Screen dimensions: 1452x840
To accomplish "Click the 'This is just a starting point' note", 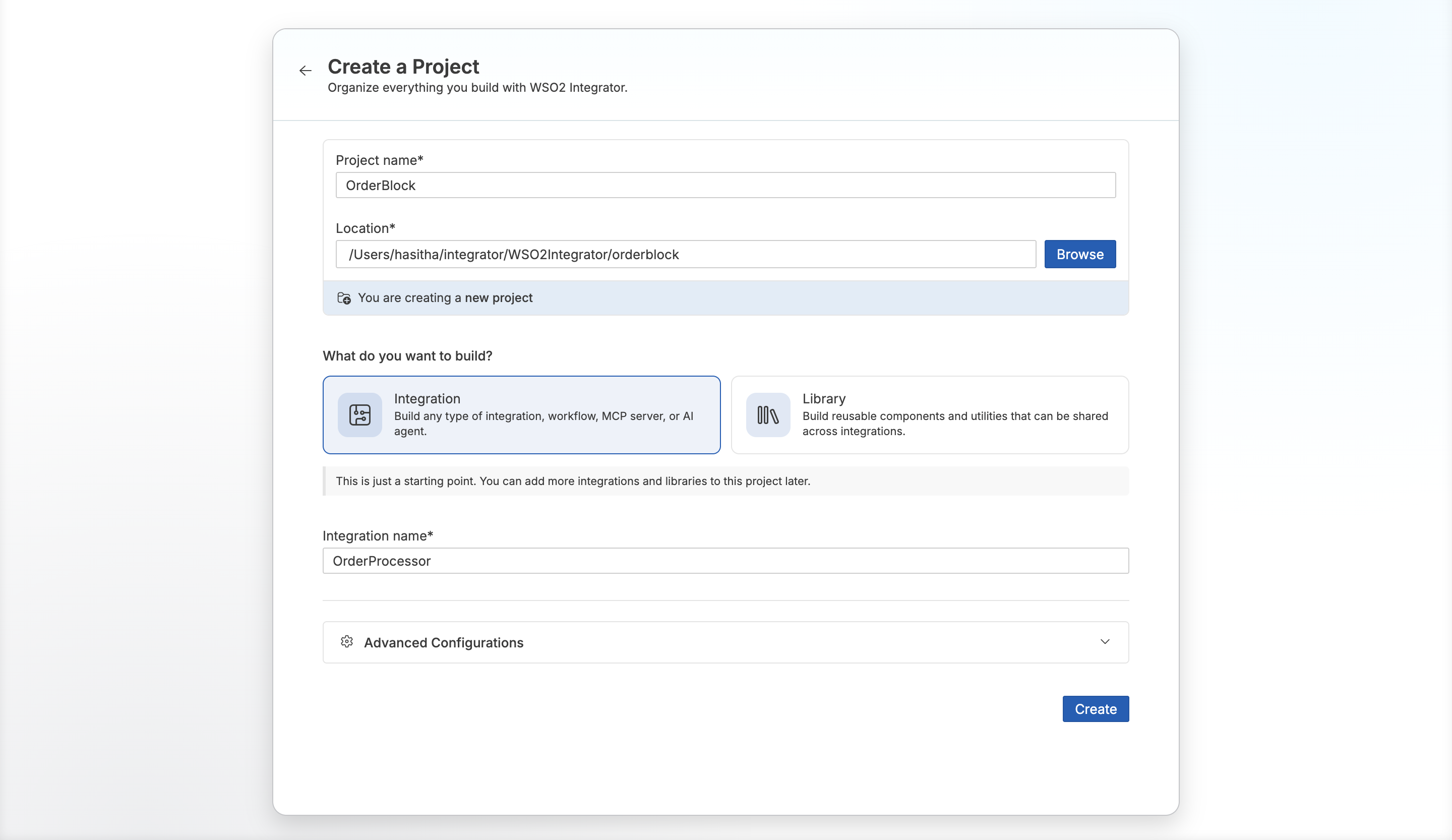I will [x=573, y=481].
